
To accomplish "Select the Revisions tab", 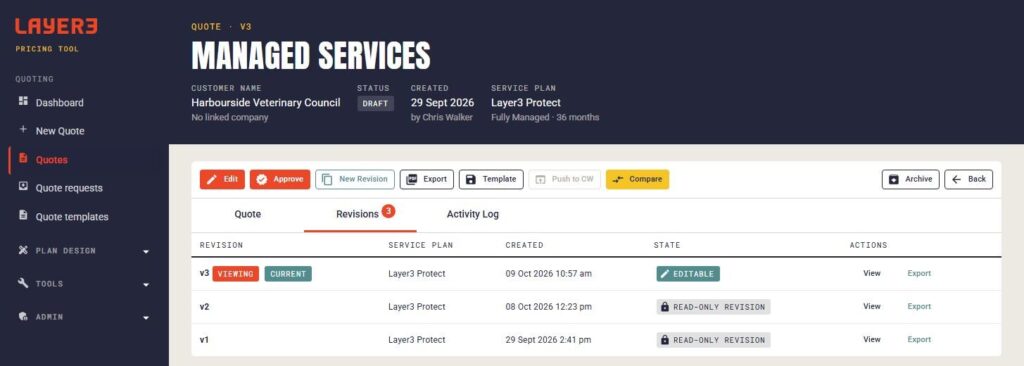I will click(x=360, y=214).
